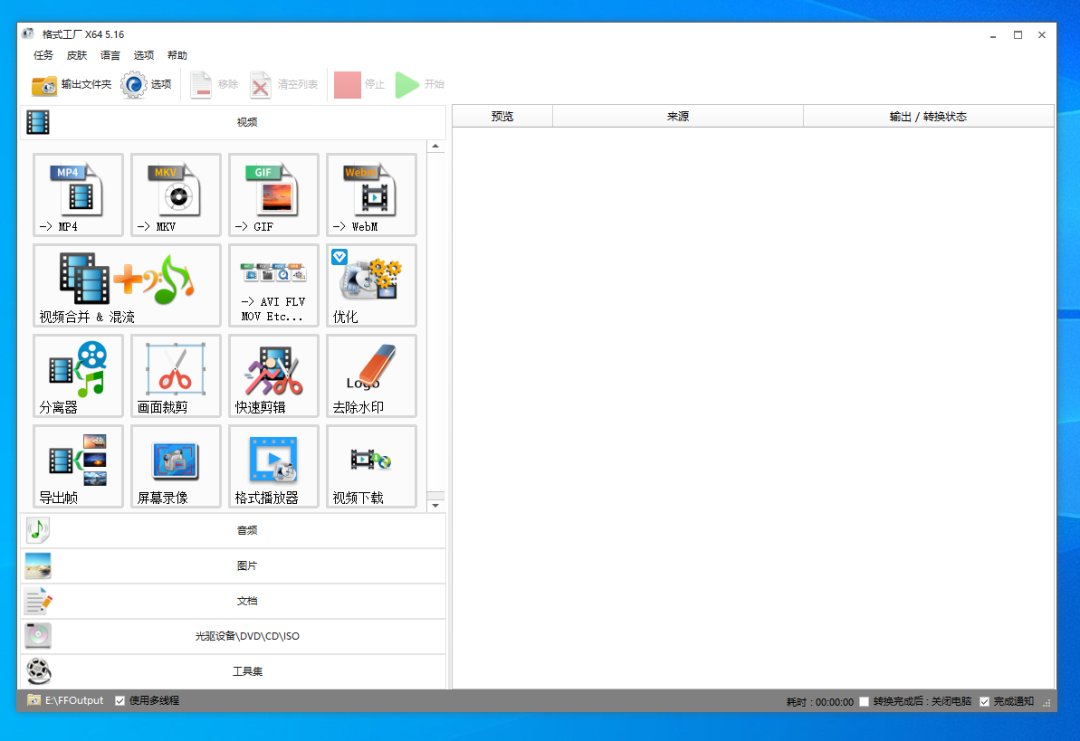Open the 皮肤 skin menu

[77, 55]
